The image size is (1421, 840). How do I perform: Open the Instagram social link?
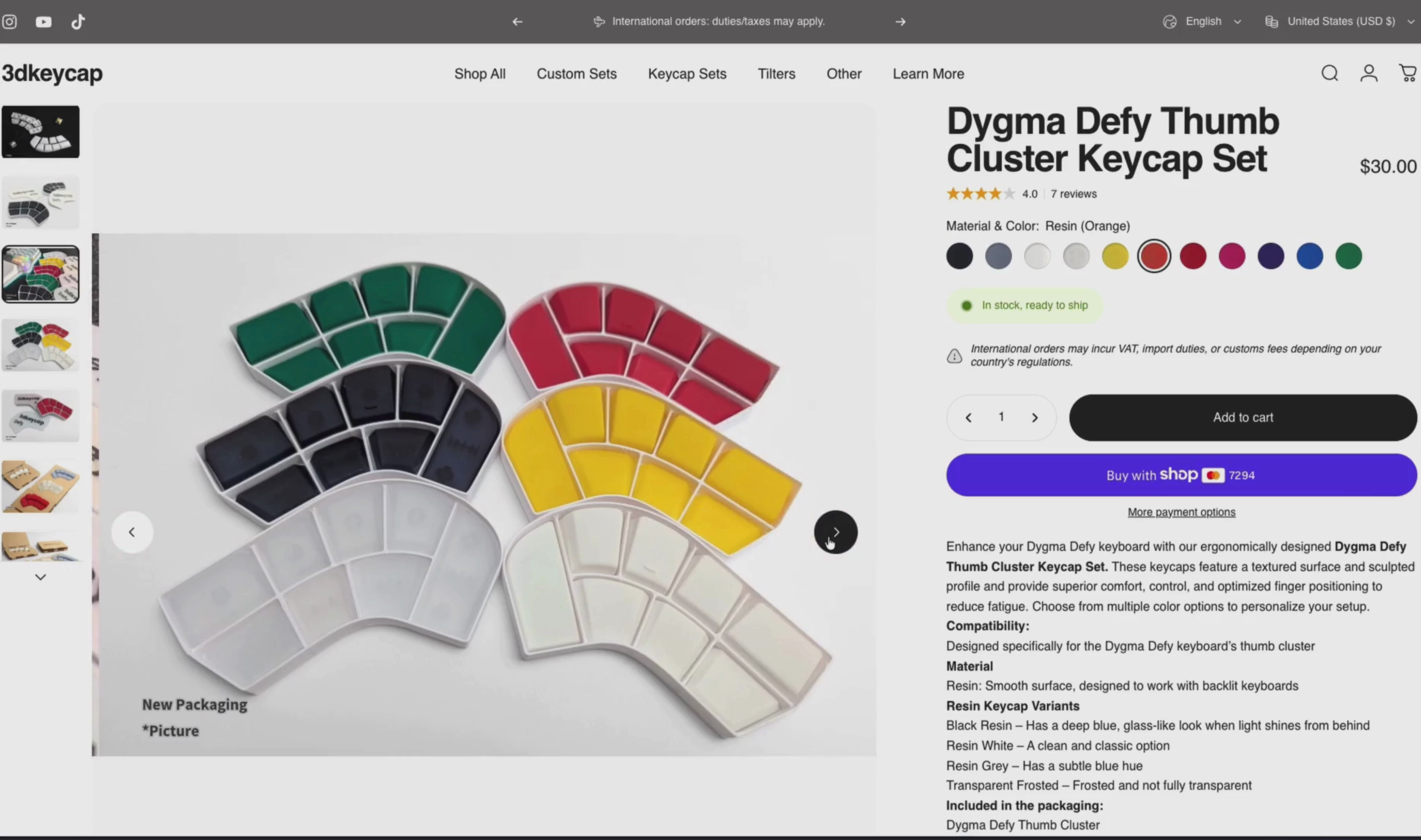point(9,22)
